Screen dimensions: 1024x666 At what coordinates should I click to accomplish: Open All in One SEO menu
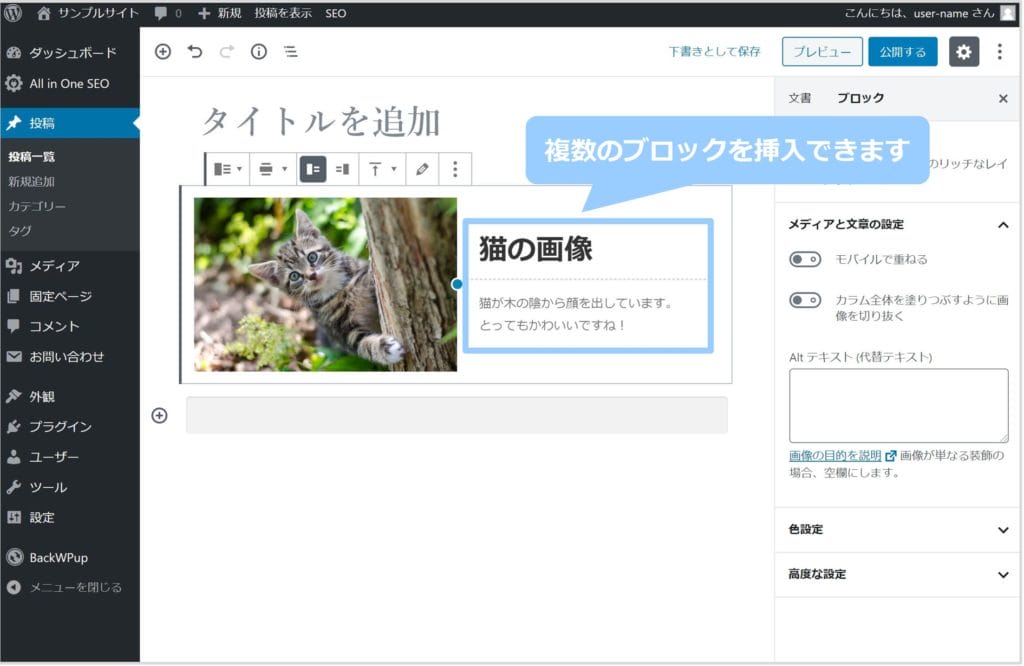coord(70,84)
